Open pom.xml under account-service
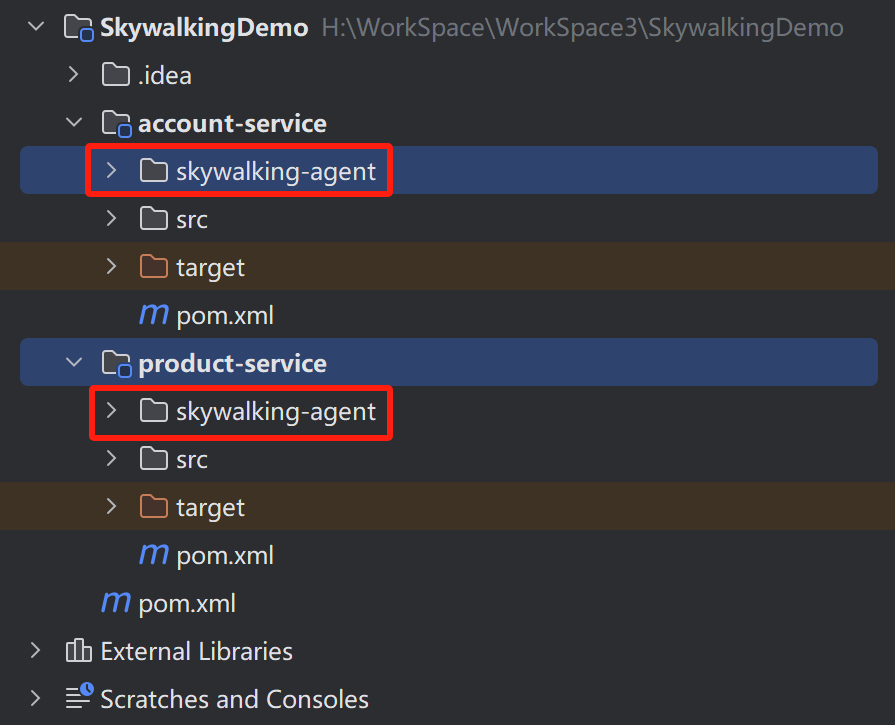The width and height of the screenshot is (895, 725). [x=225, y=316]
